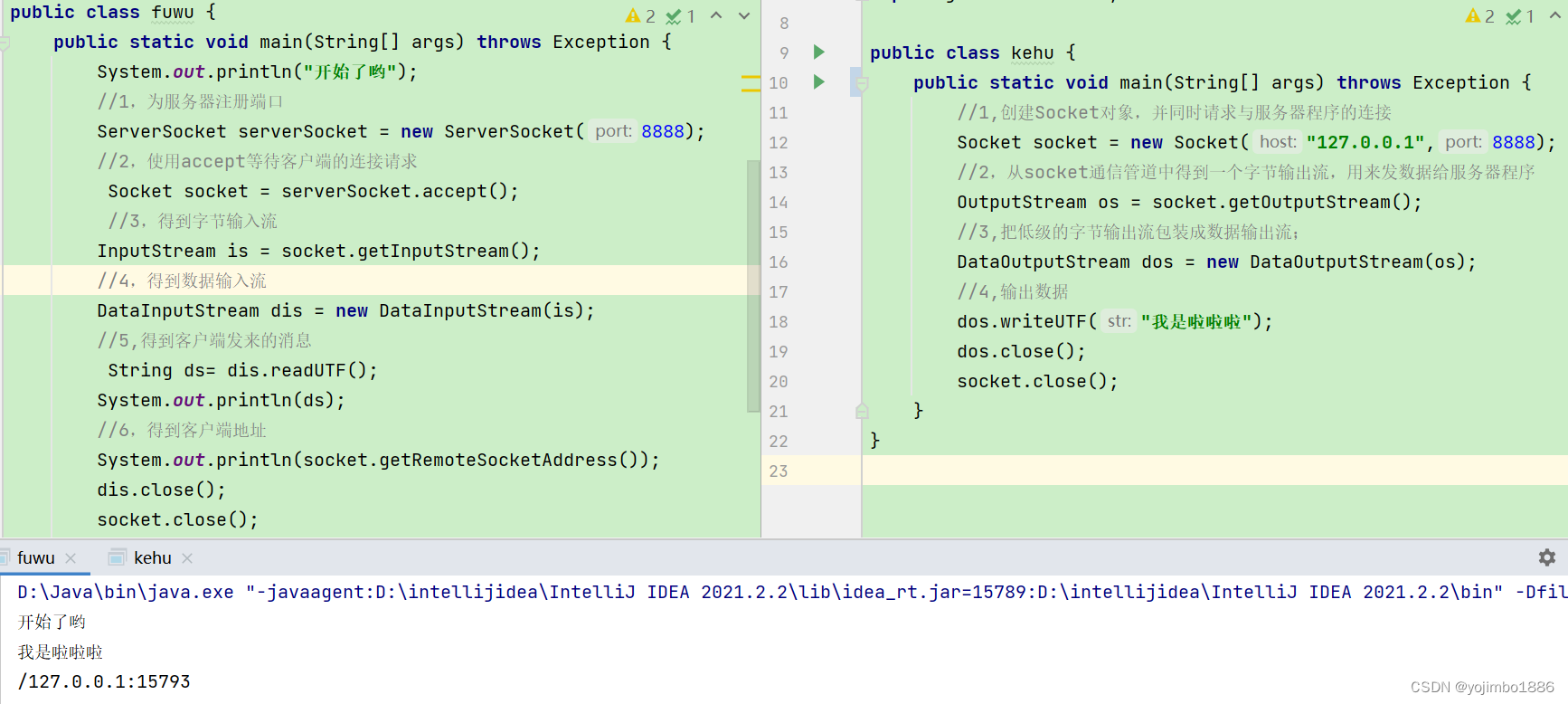This screenshot has height=704, width=1568.
Task: Click the comment //4,输出数据 in kehu
Action: (1013, 291)
